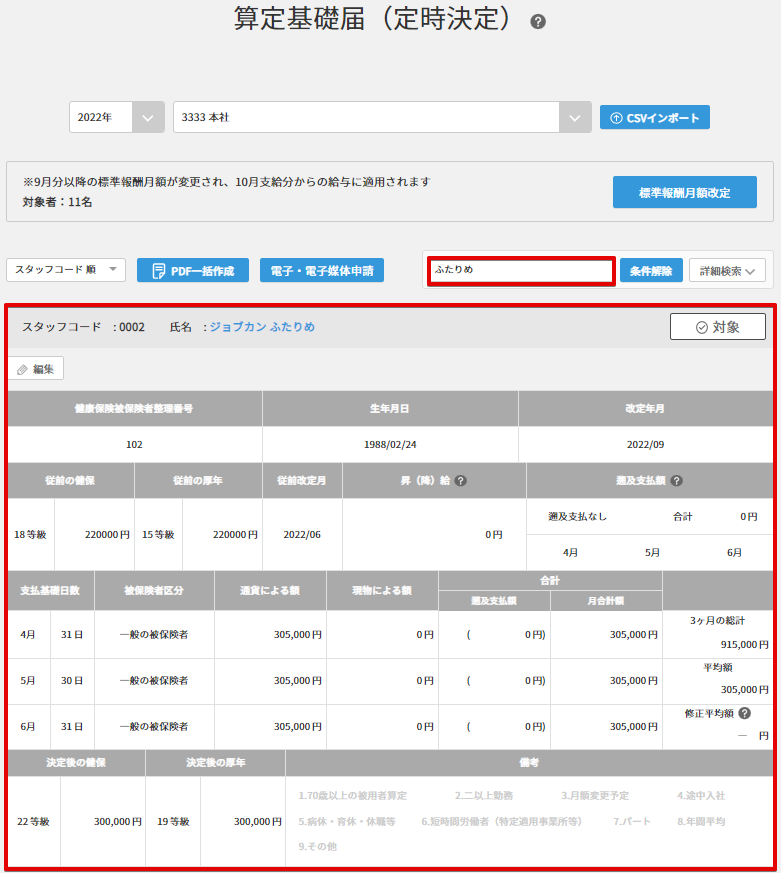Viewport: 782px width, 875px height.
Task: Click the 編集 edit button
Action: (36, 369)
